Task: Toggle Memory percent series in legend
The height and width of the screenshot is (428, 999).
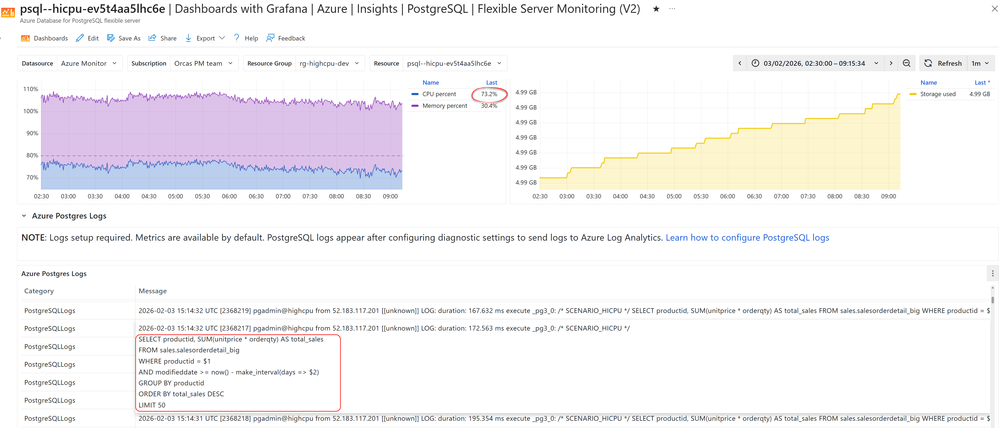Action: coord(445,106)
